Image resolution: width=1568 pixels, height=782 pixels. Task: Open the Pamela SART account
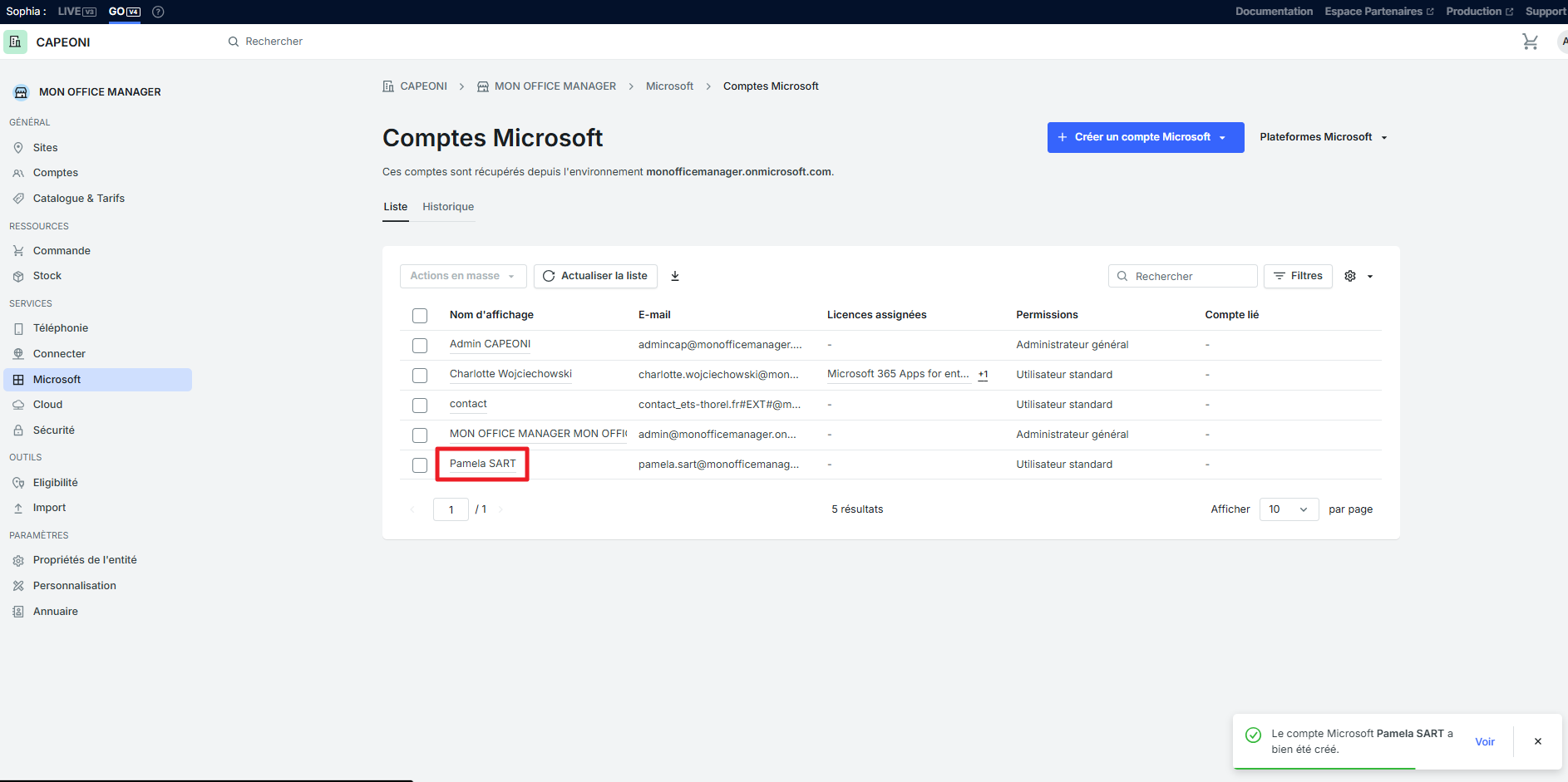pyautogui.click(x=482, y=464)
